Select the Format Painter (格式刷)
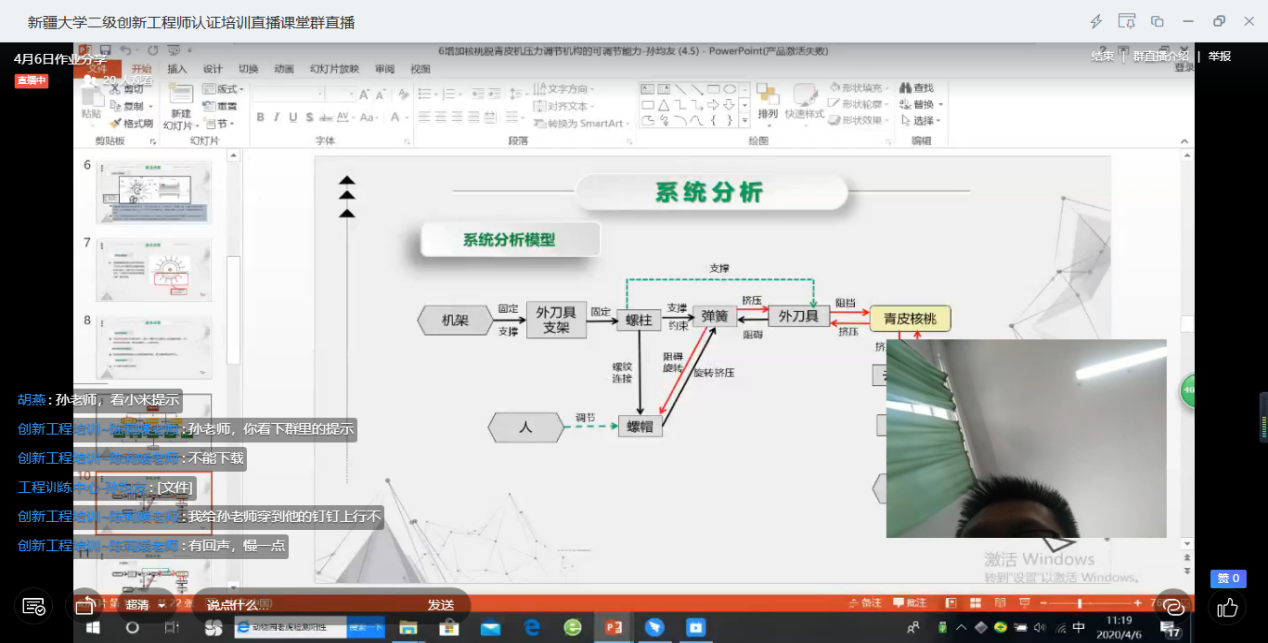 [x=130, y=123]
